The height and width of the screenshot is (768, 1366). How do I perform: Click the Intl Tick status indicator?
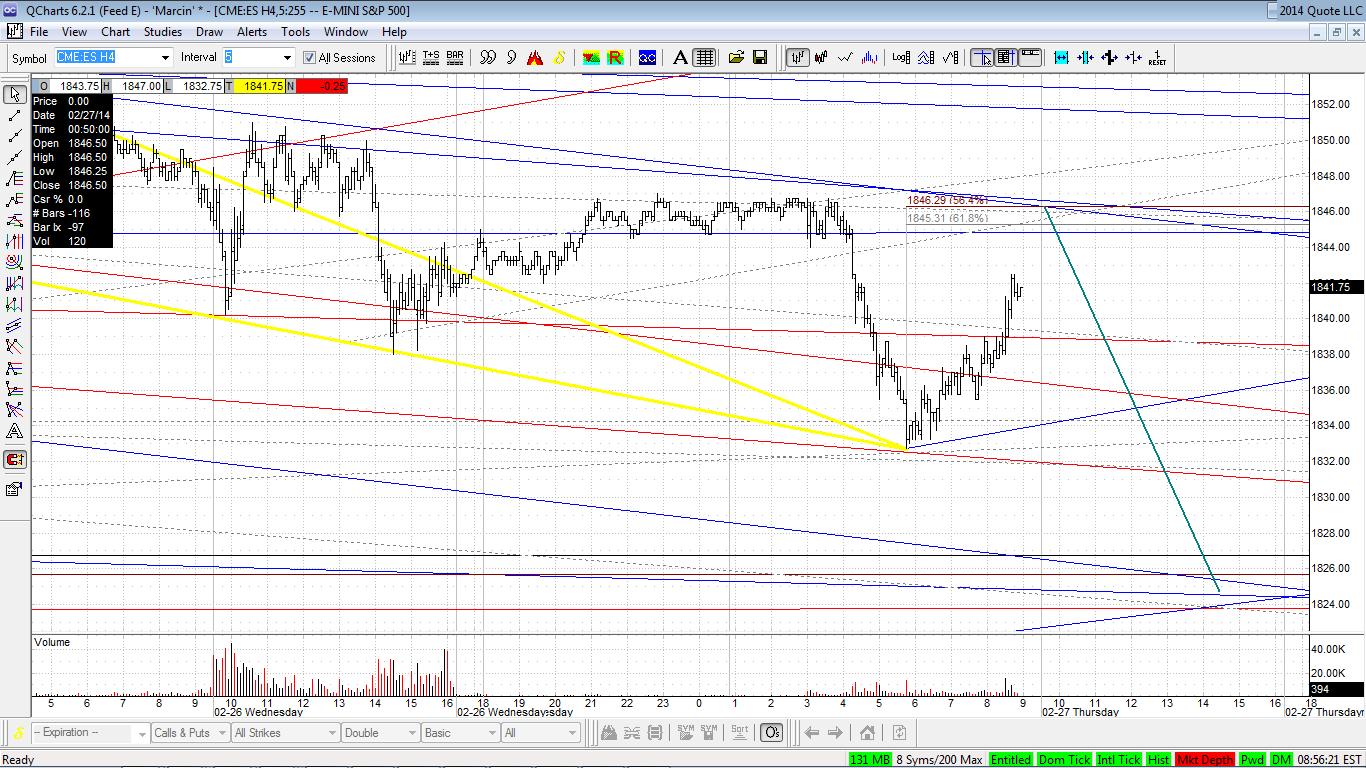[1119, 760]
